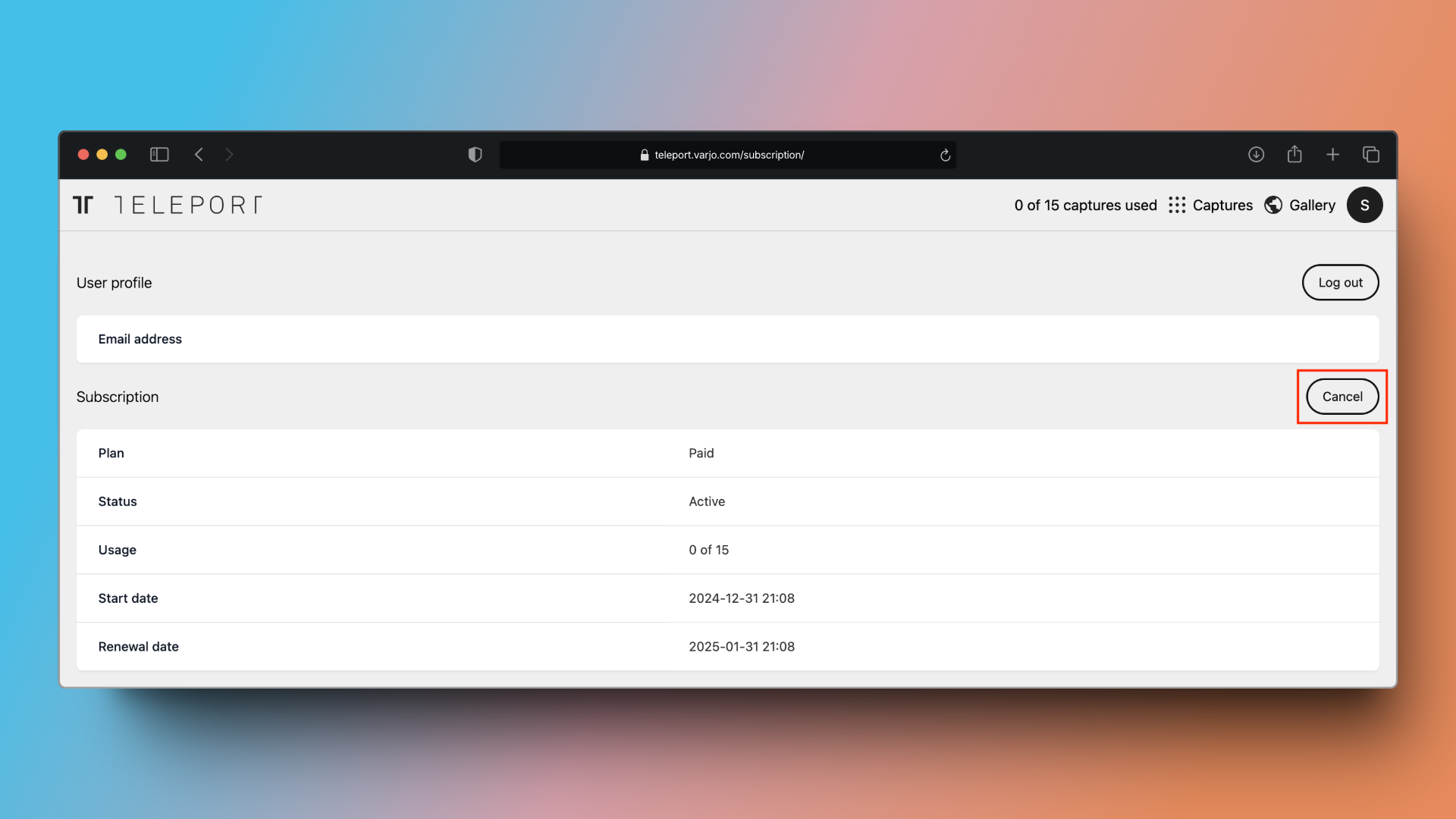Toggle the Safari sidebar icon

(x=159, y=155)
